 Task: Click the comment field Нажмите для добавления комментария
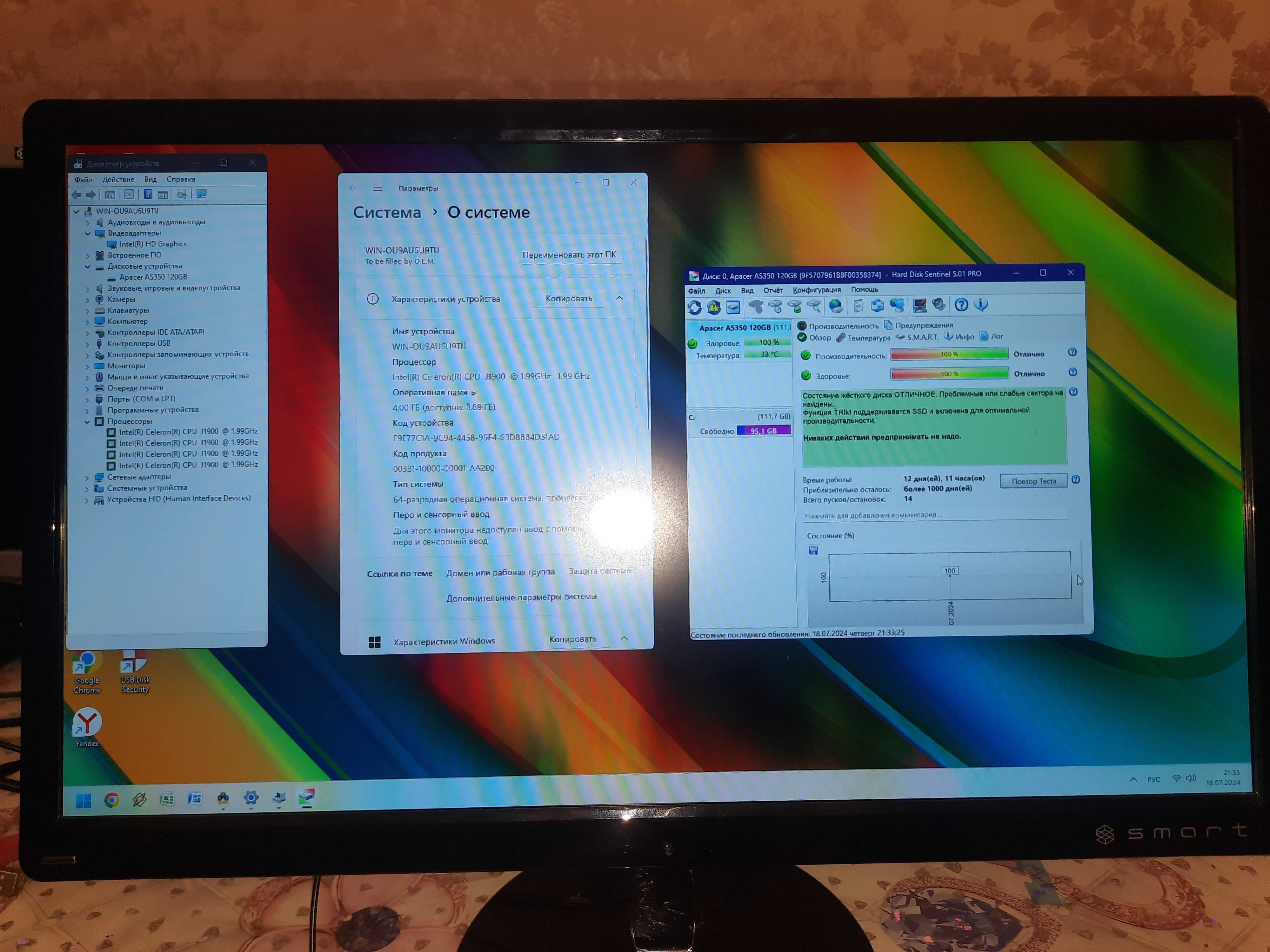936,515
